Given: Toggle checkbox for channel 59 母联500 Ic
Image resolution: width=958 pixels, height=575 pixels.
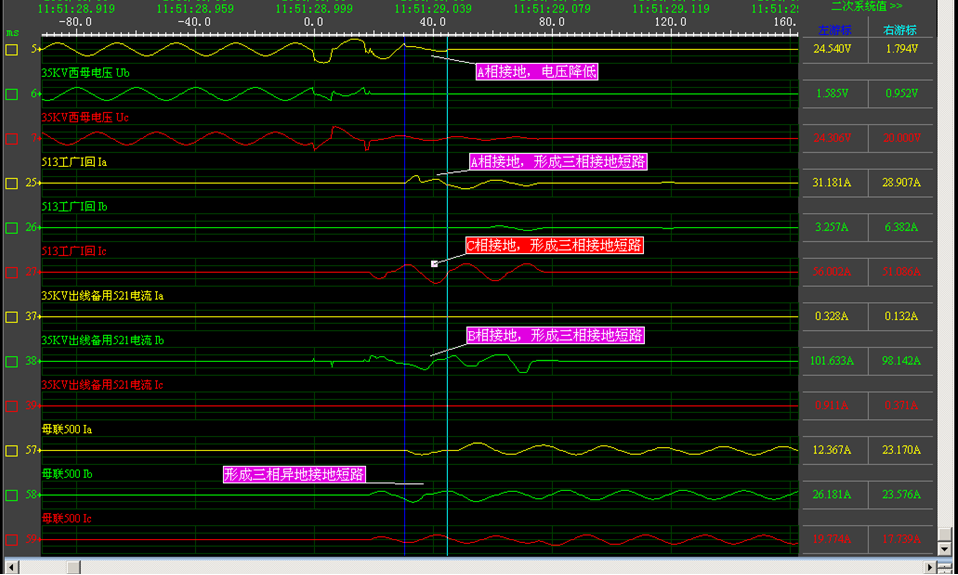Looking at the screenshot, I should coord(12,540).
